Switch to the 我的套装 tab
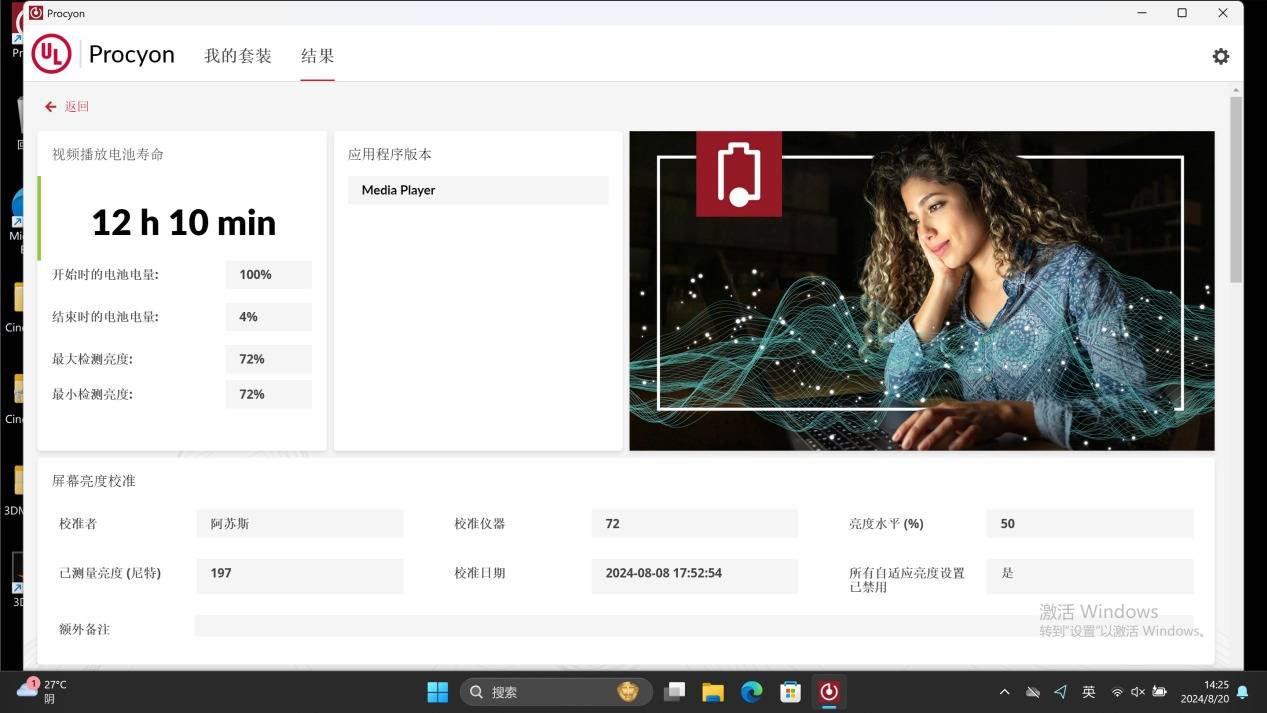Image resolution: width=1267 pixels, height=713 pixels. click(238, 56)
